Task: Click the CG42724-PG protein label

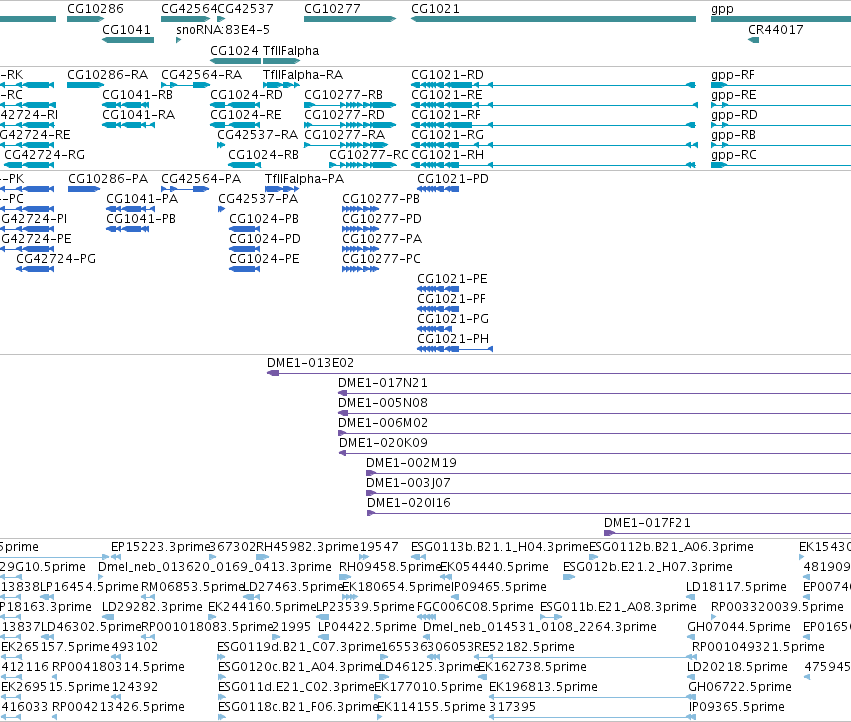Action: (x=56, y=259)
